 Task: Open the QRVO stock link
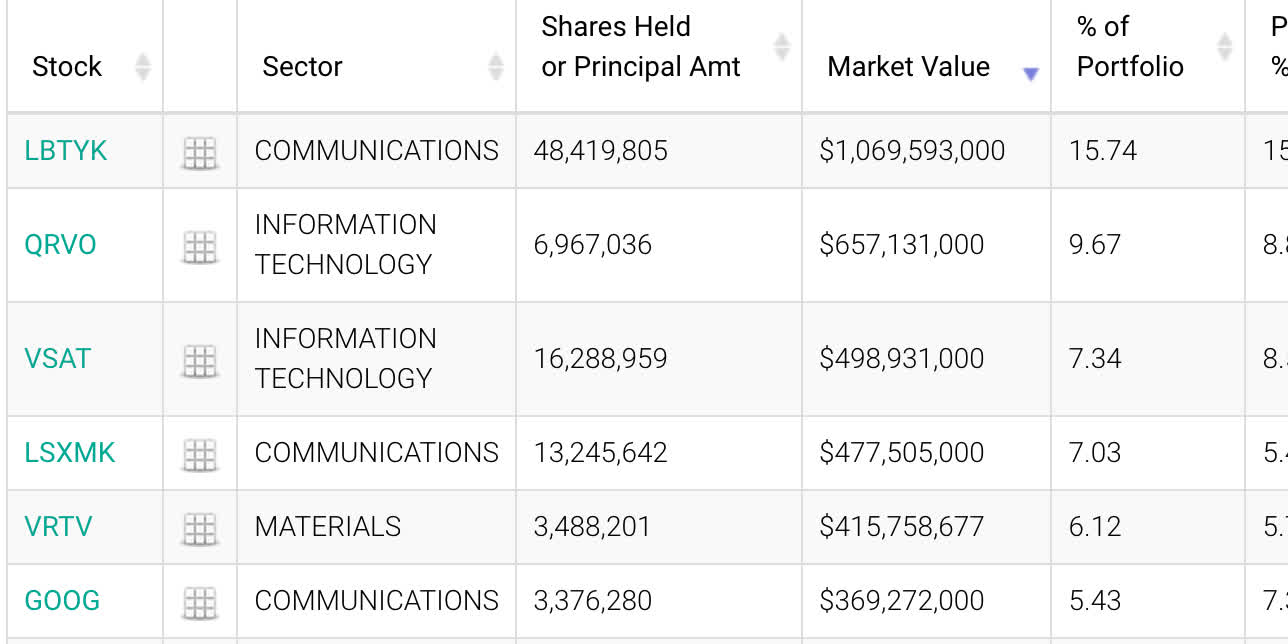pyautogui.click(x=60, y=245)
